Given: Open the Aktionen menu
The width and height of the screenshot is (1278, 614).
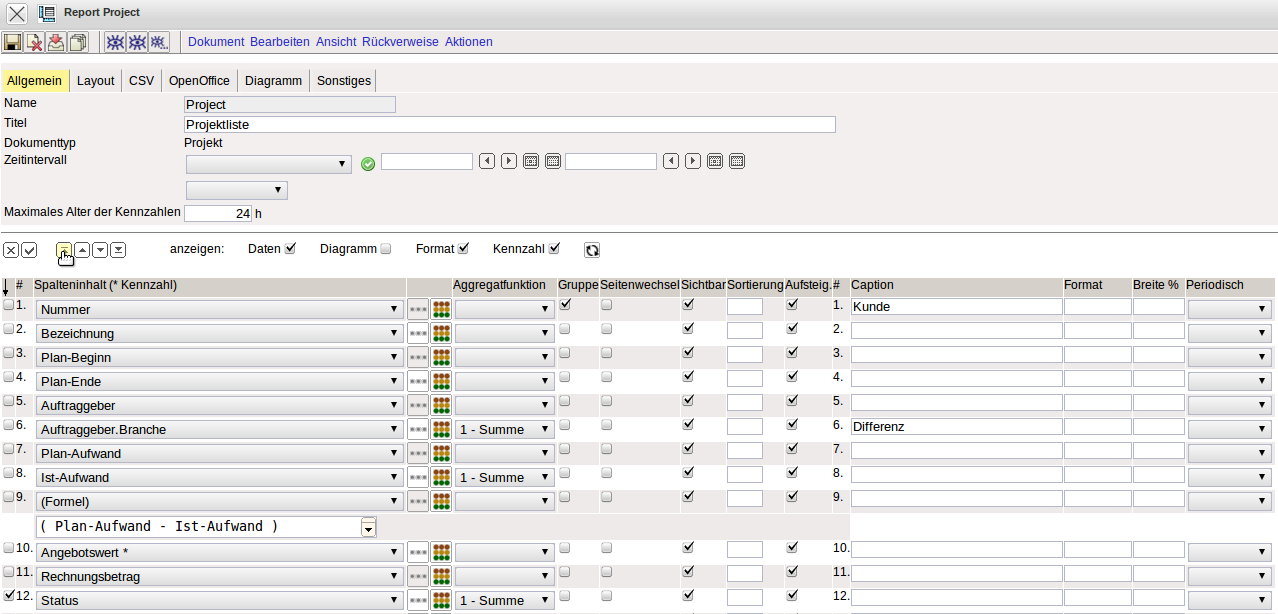Looking at the screenshot, I should coord(468,42).
